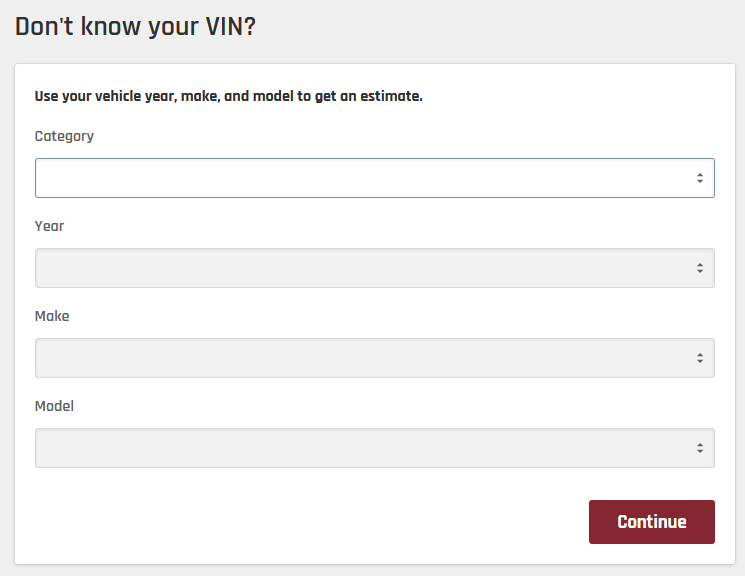Select the Model field label
The height and width of the screenshot is (576, 745).
[x=54, y=406]
